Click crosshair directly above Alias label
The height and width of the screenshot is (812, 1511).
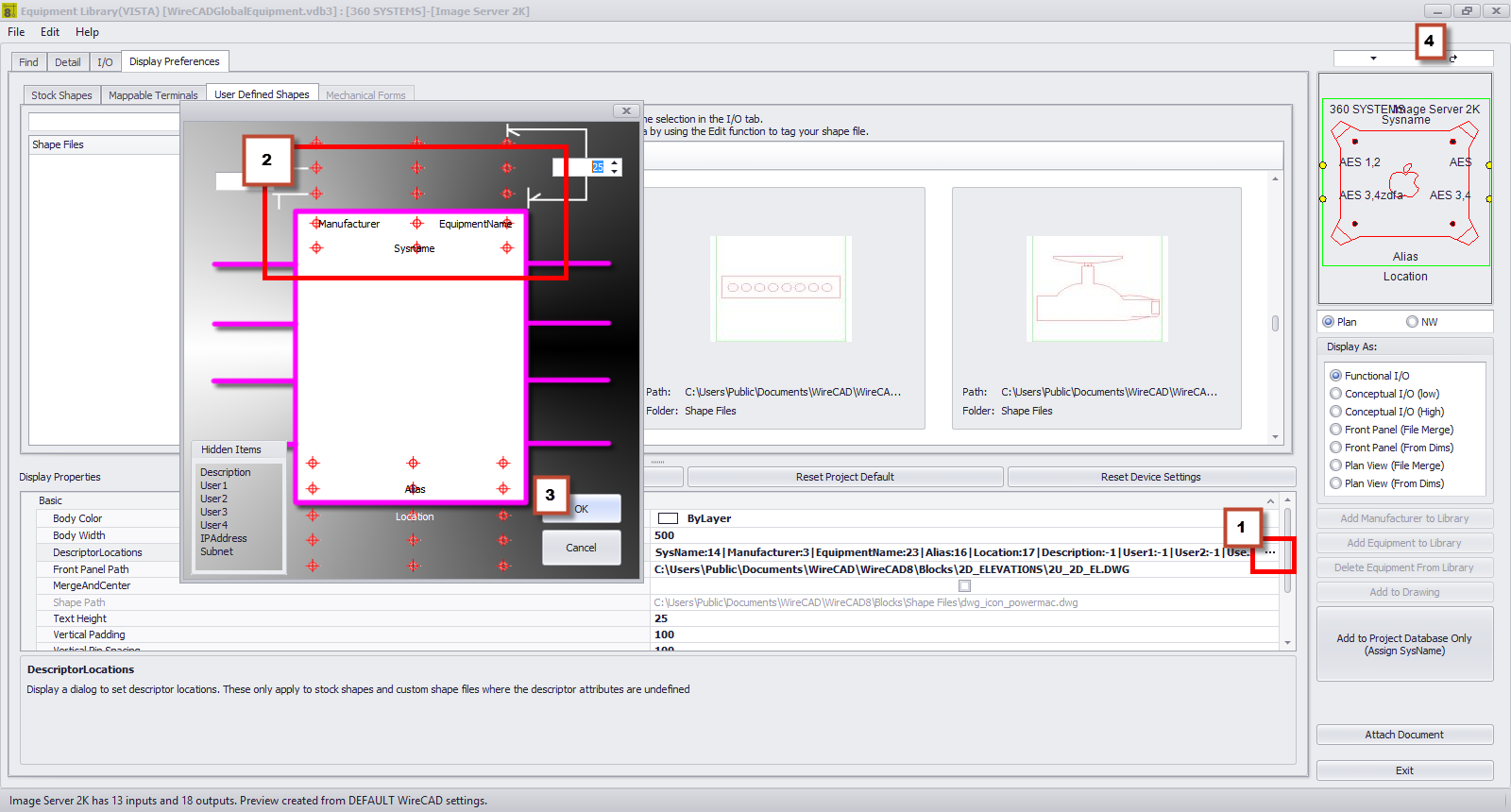pos(413,463)
